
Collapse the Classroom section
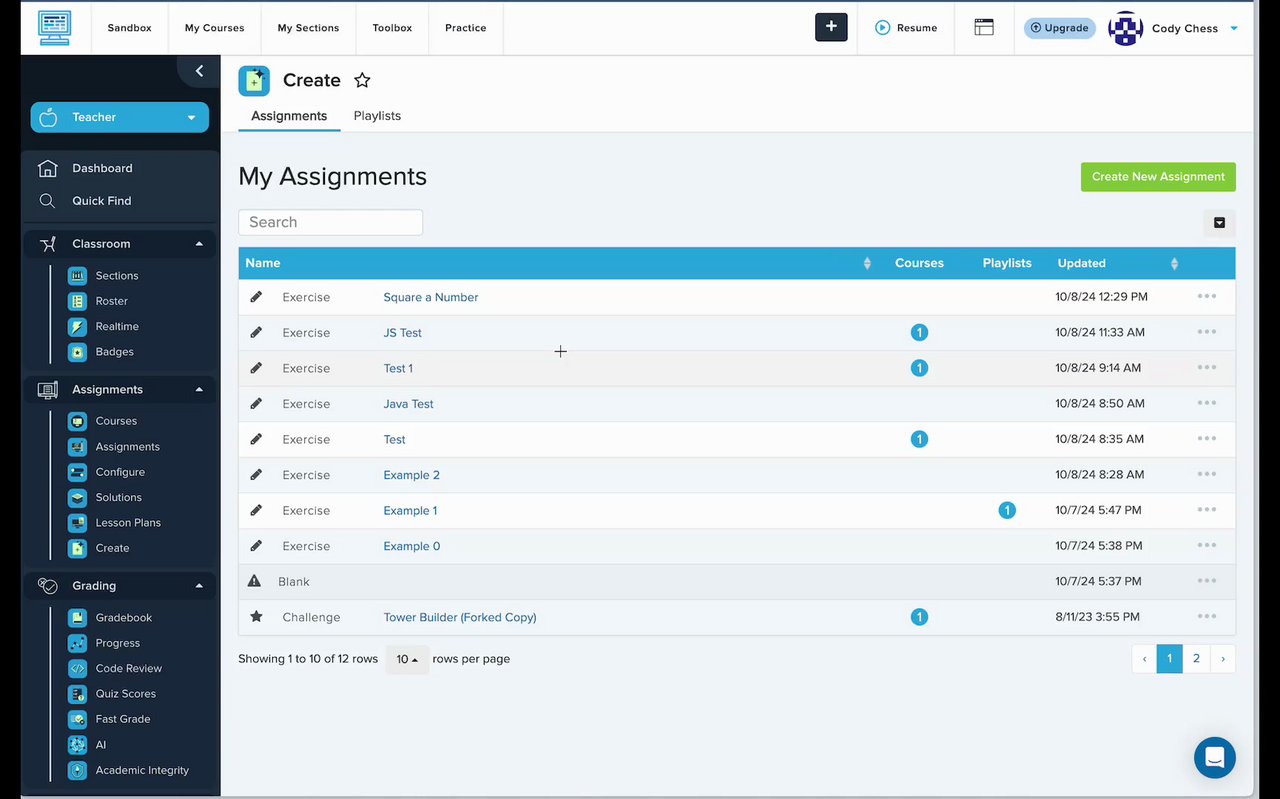point(199,244)
